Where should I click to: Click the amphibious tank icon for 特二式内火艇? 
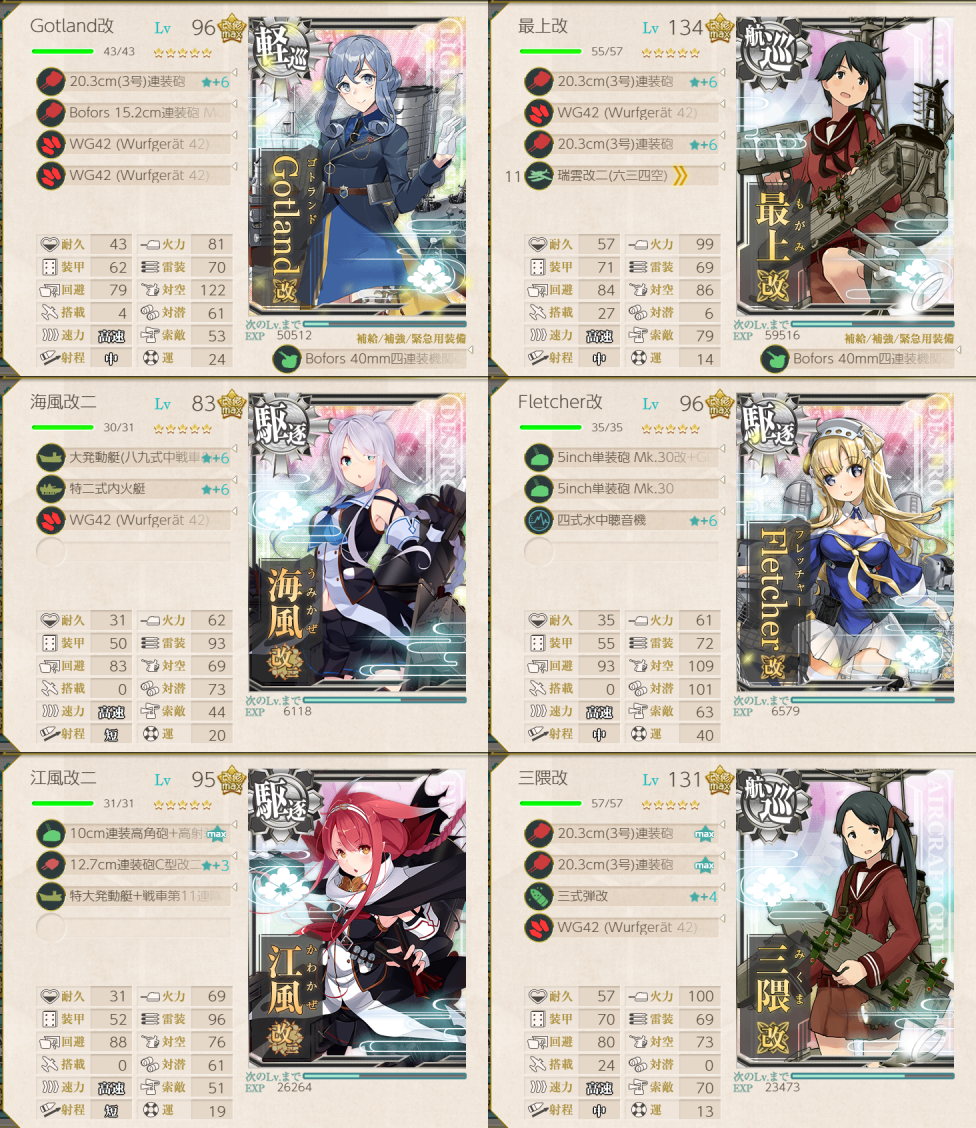click(x=50, y=488)
